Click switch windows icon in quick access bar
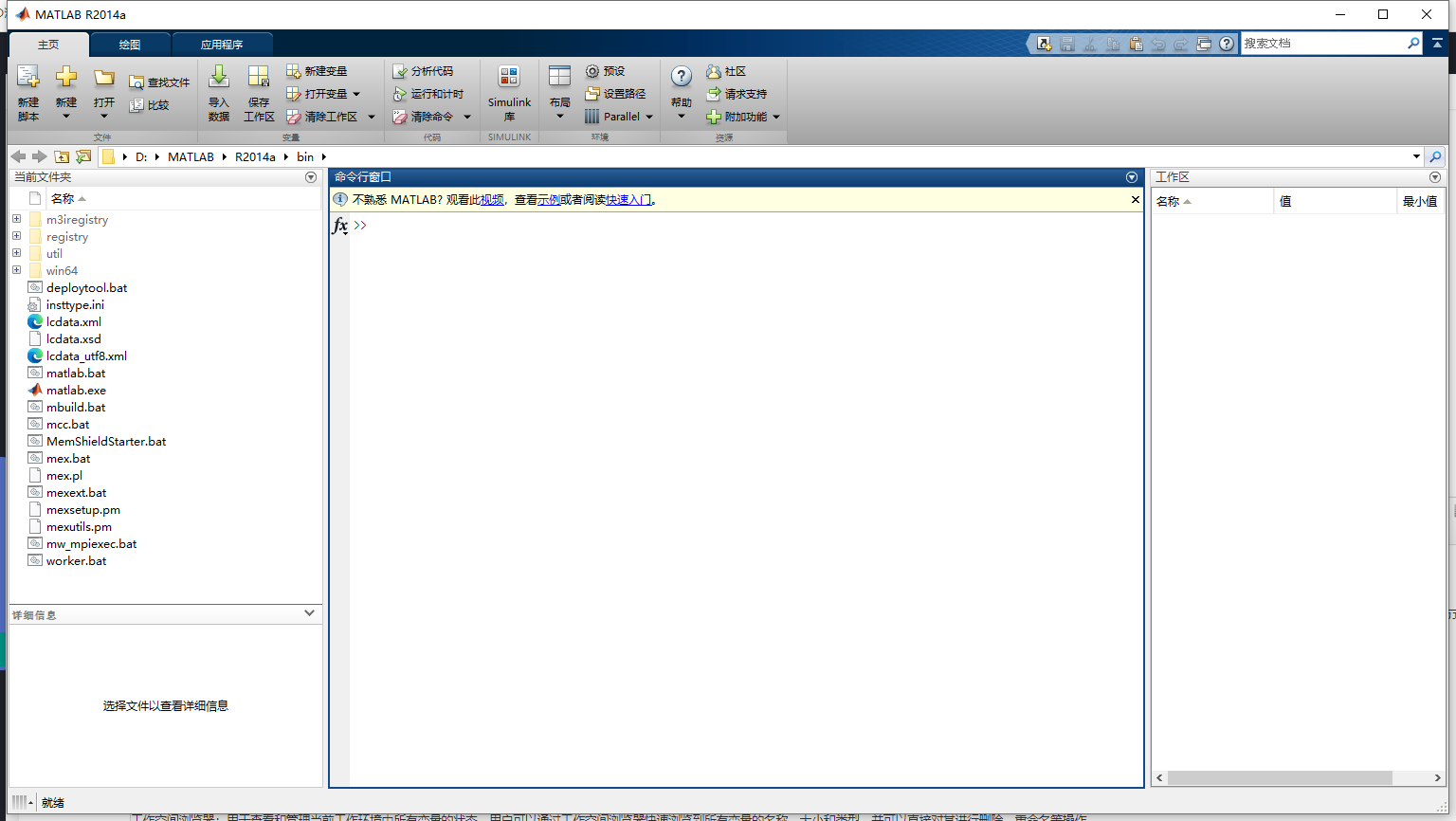The height and width of the screenshot is (821, 1456). [x=1204, y=44]
